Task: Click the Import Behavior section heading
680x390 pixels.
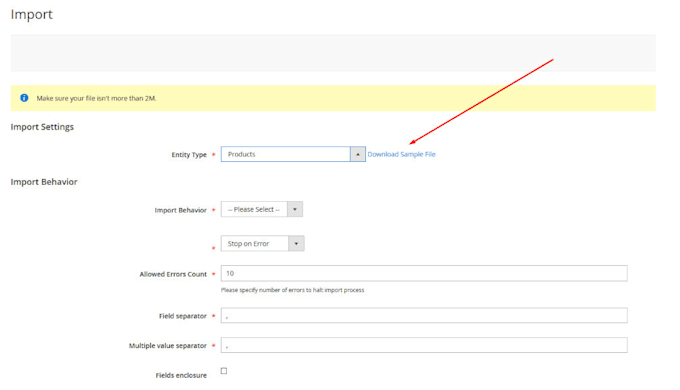Action: click(44, 182)
